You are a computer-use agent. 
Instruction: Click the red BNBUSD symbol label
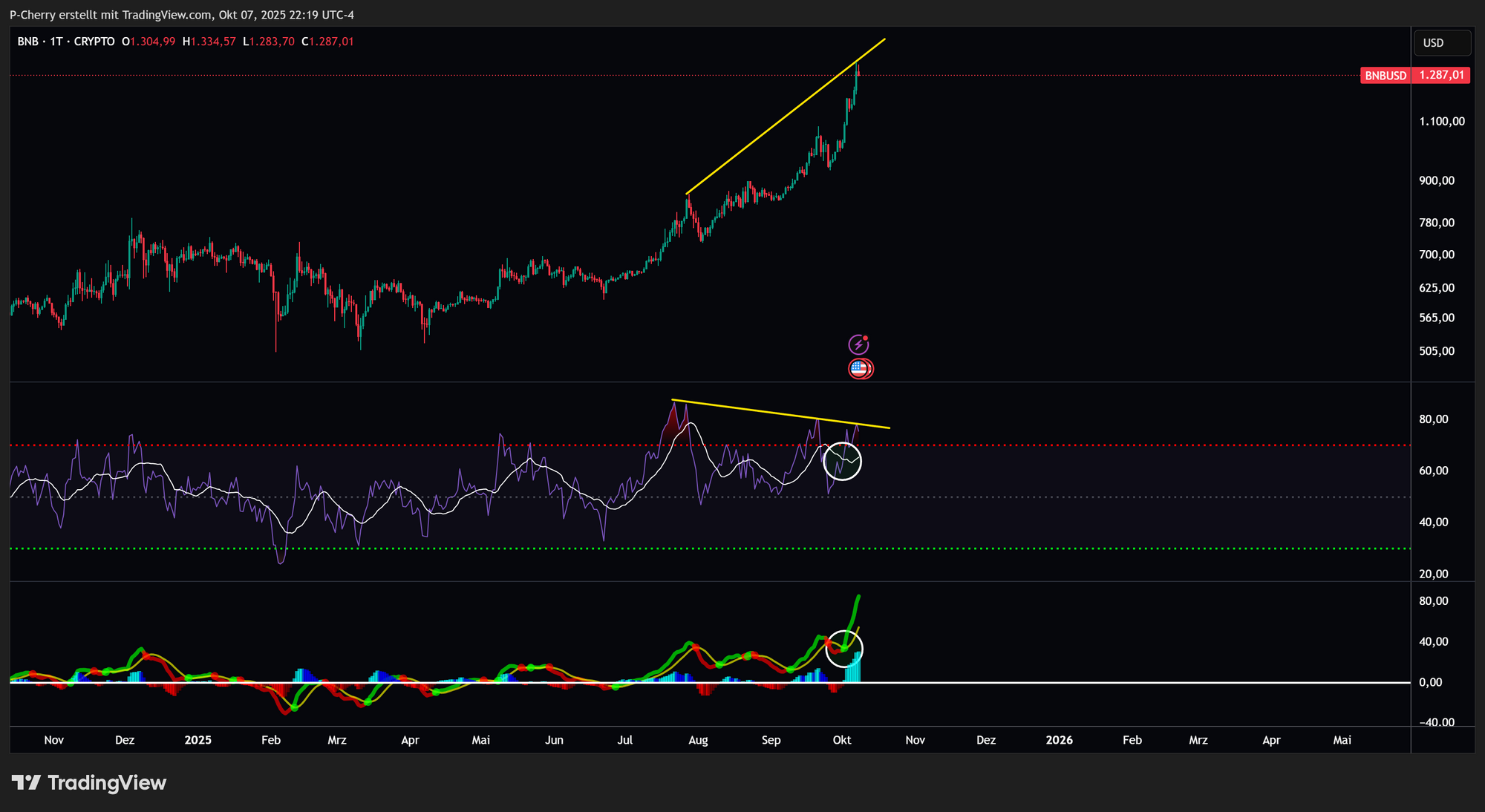1386,76
